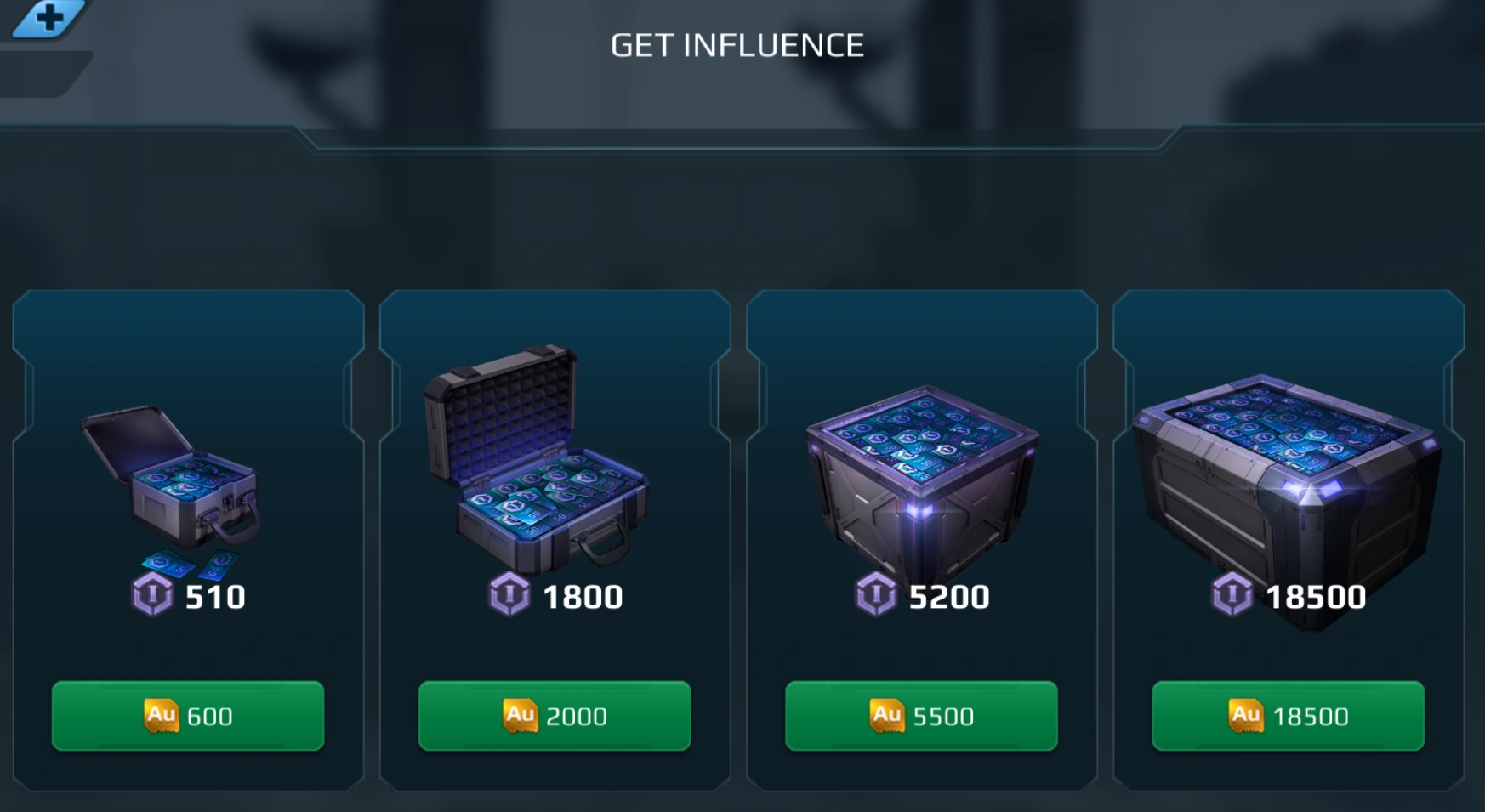Image resolution: width=1485 pixels, height=812 pixels.
Task: Click the 1800 influence amount label
Action: (583, 597)
